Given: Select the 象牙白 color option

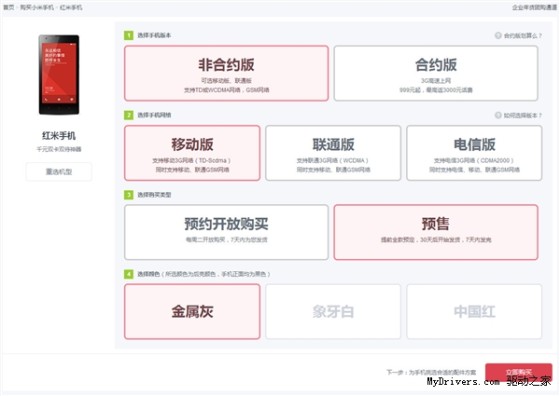Looking at the screenshot, I should (x=333, y=311).
